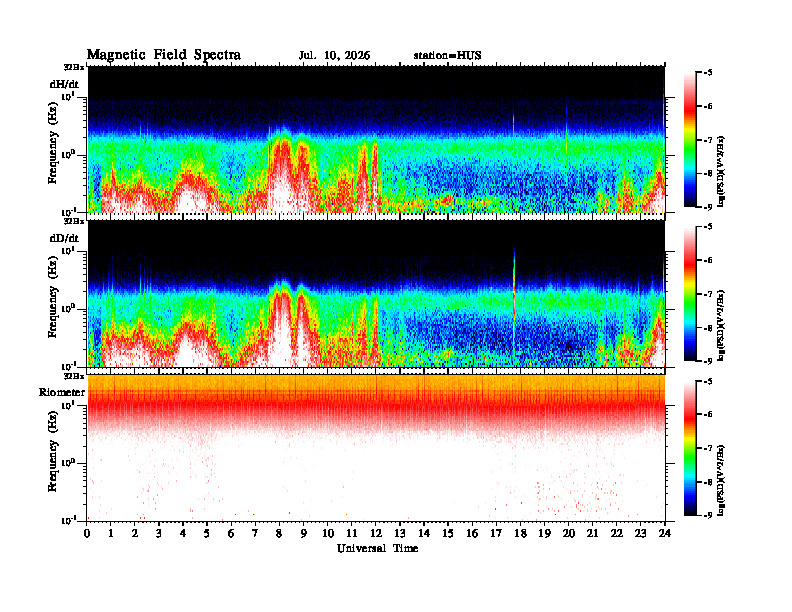792x612 pixels.
Task: Click the "dD/dt" panel label
Action: point(64,238)
